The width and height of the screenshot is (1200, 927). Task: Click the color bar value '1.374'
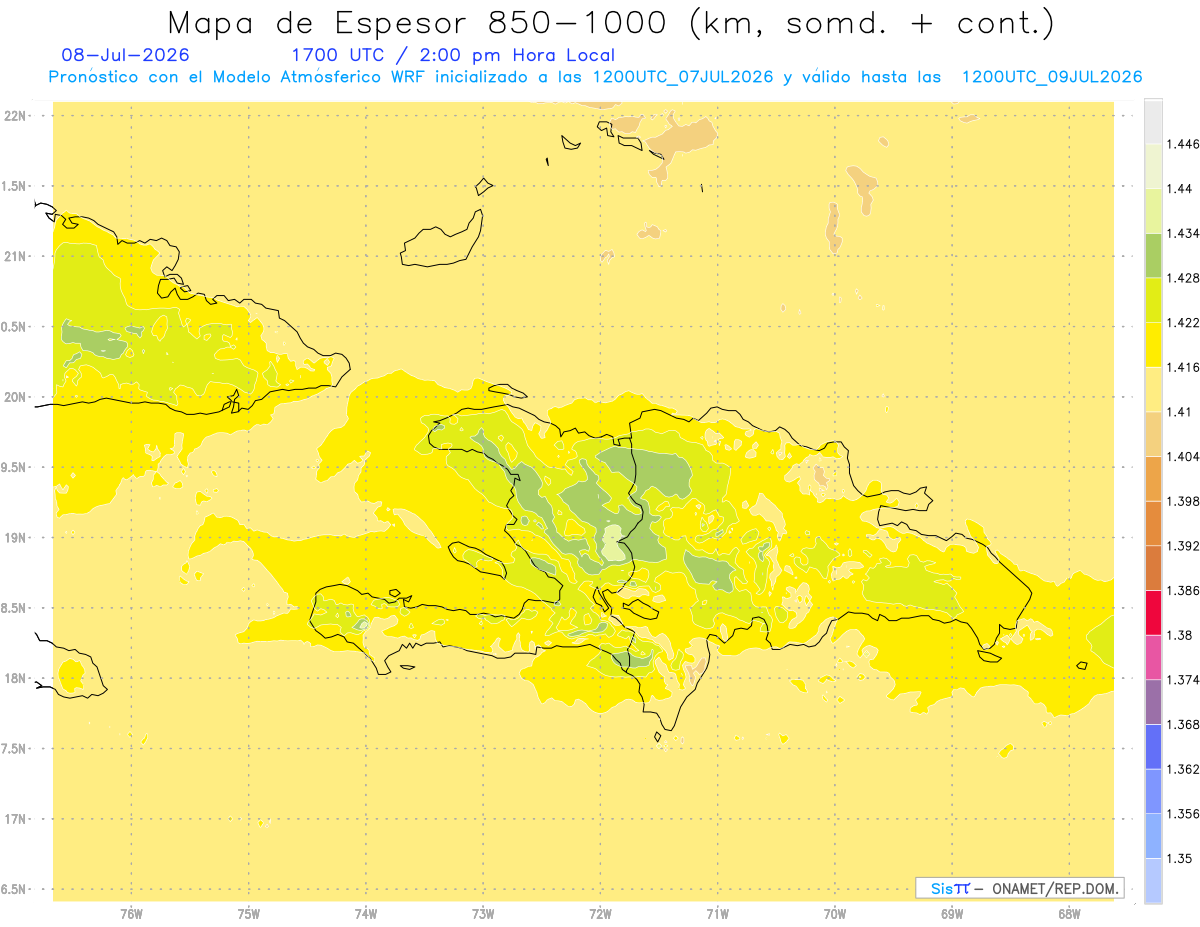click(1183, 680)
